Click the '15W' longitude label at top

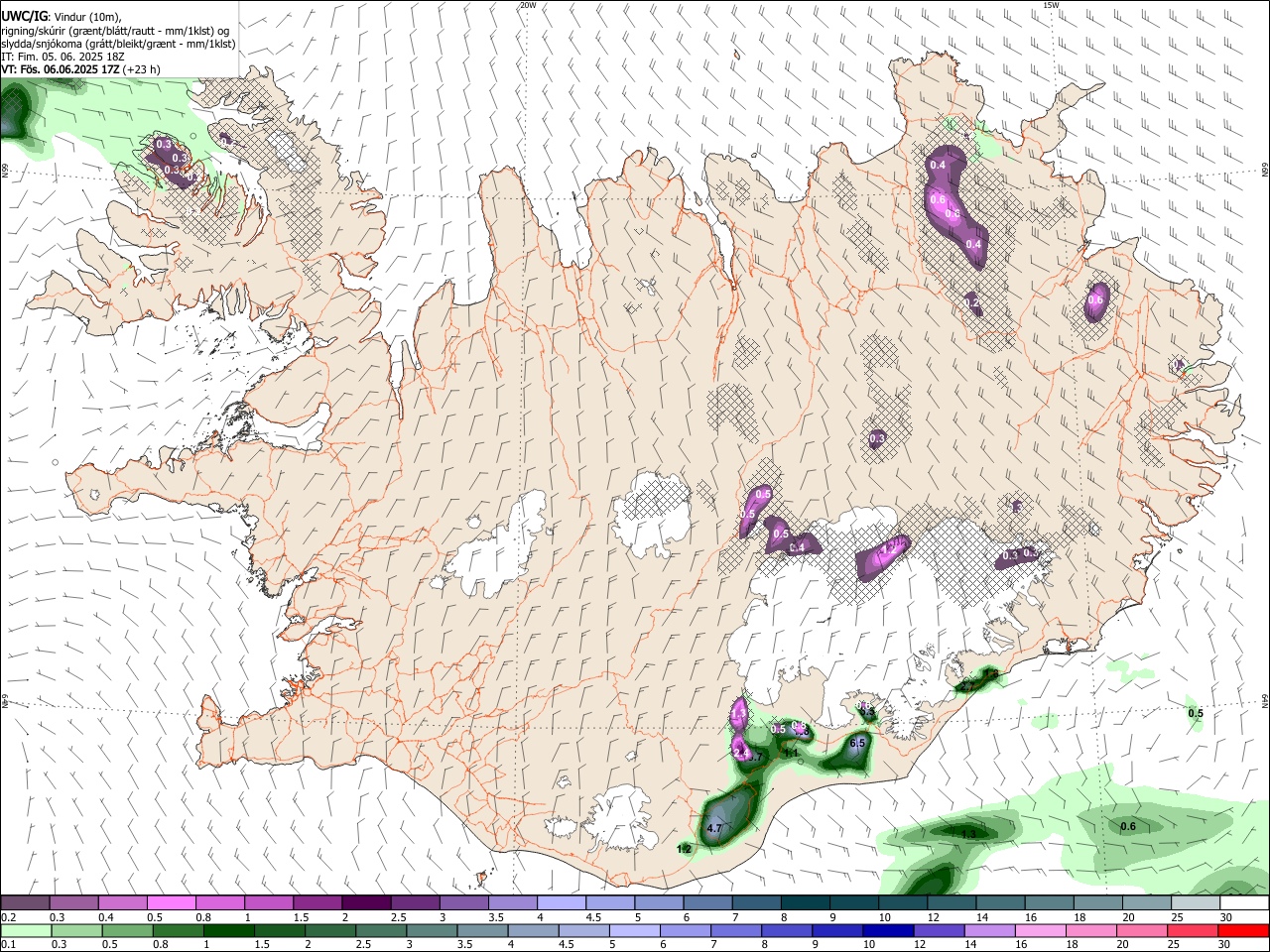(x=1051, y=5)
